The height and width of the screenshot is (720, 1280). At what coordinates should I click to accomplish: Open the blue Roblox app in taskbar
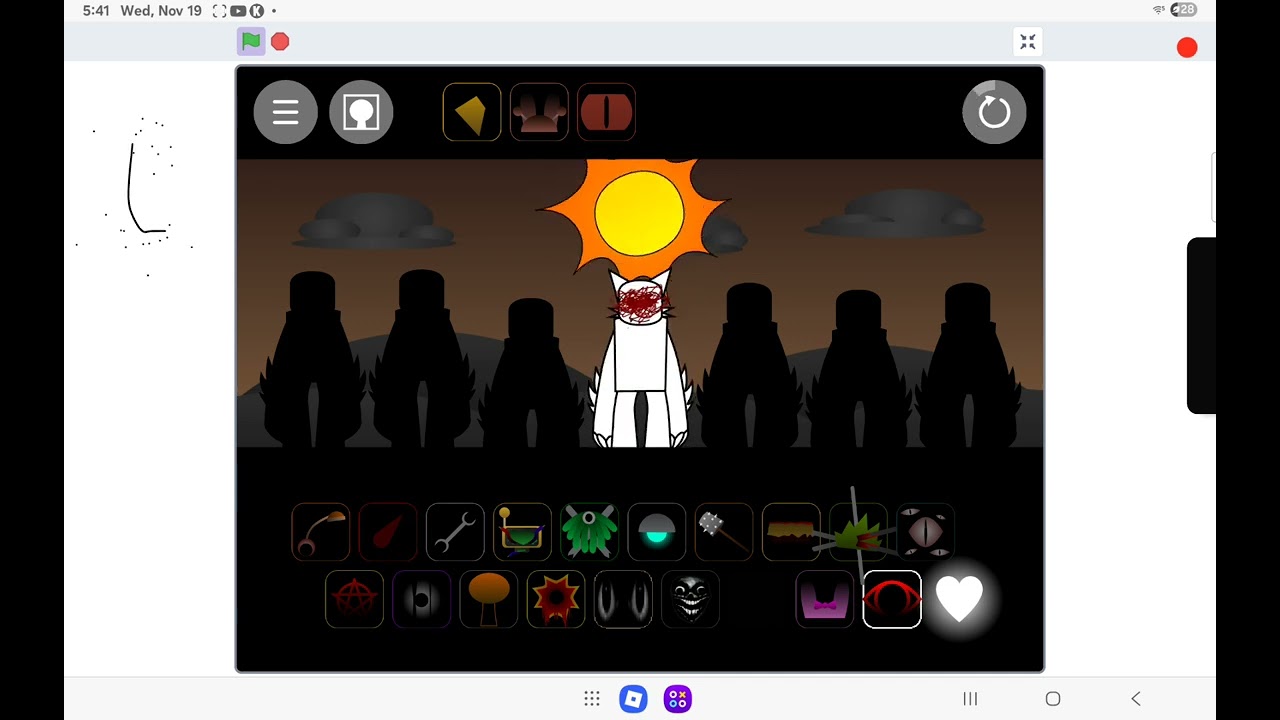point(634,699)
